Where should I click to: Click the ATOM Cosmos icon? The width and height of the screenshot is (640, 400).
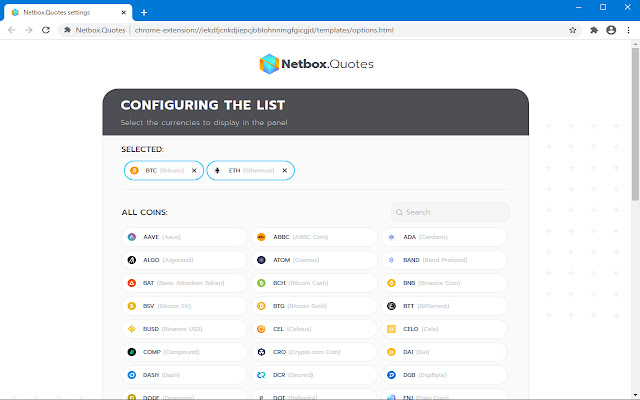[x=261, y=260]
